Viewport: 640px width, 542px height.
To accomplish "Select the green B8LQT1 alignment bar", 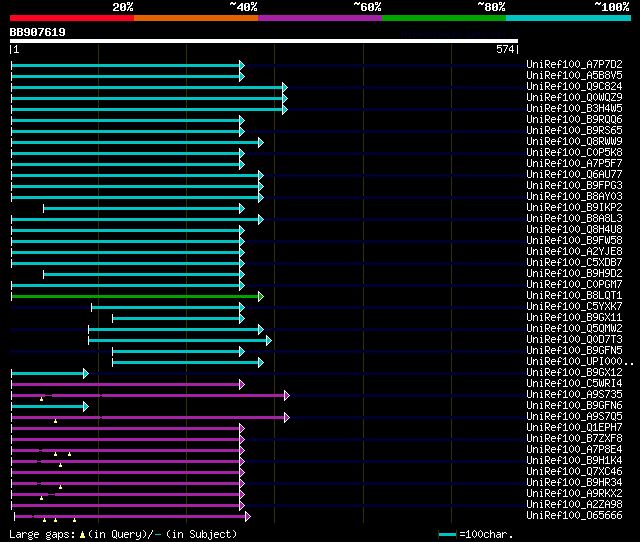I will [x=138, y=297].
